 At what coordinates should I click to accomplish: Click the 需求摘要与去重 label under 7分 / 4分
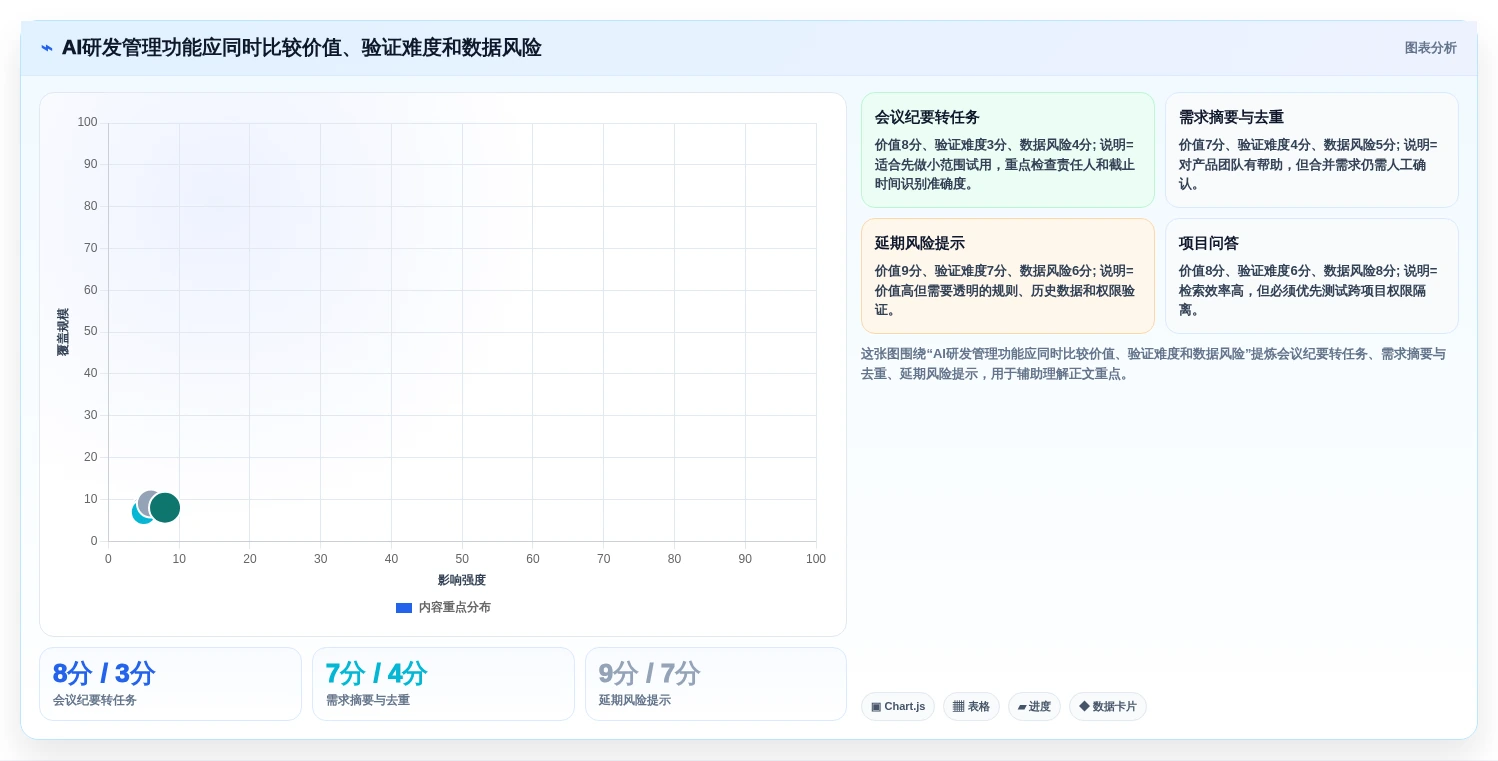click(368, 700)
